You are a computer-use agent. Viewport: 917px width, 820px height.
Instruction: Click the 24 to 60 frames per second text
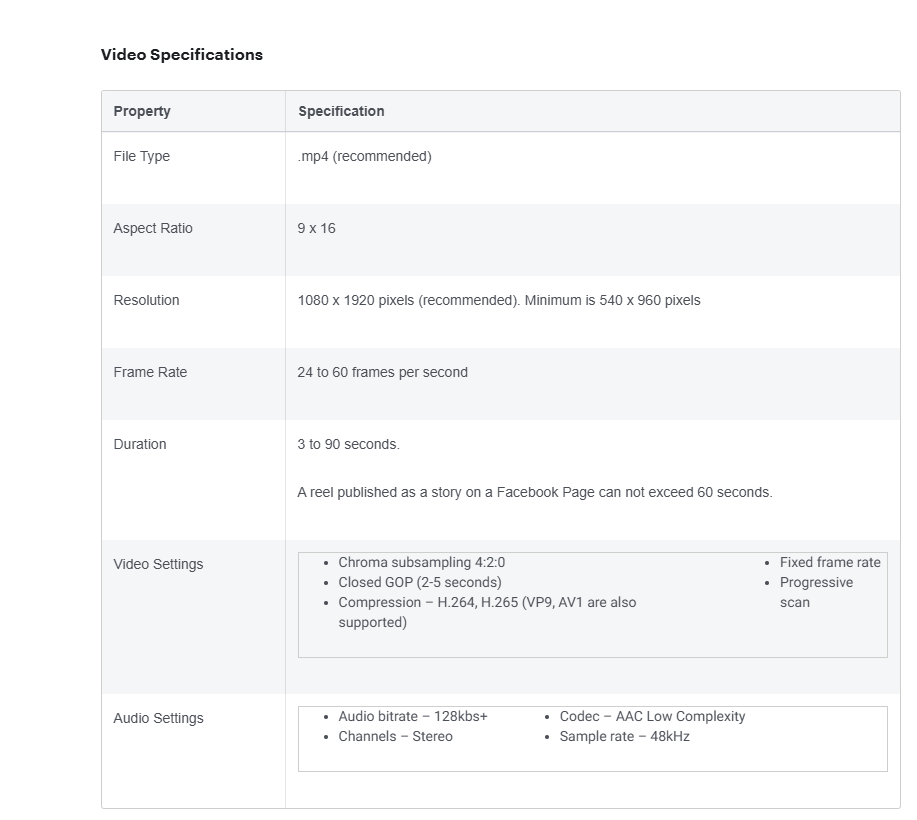[382, 372]
